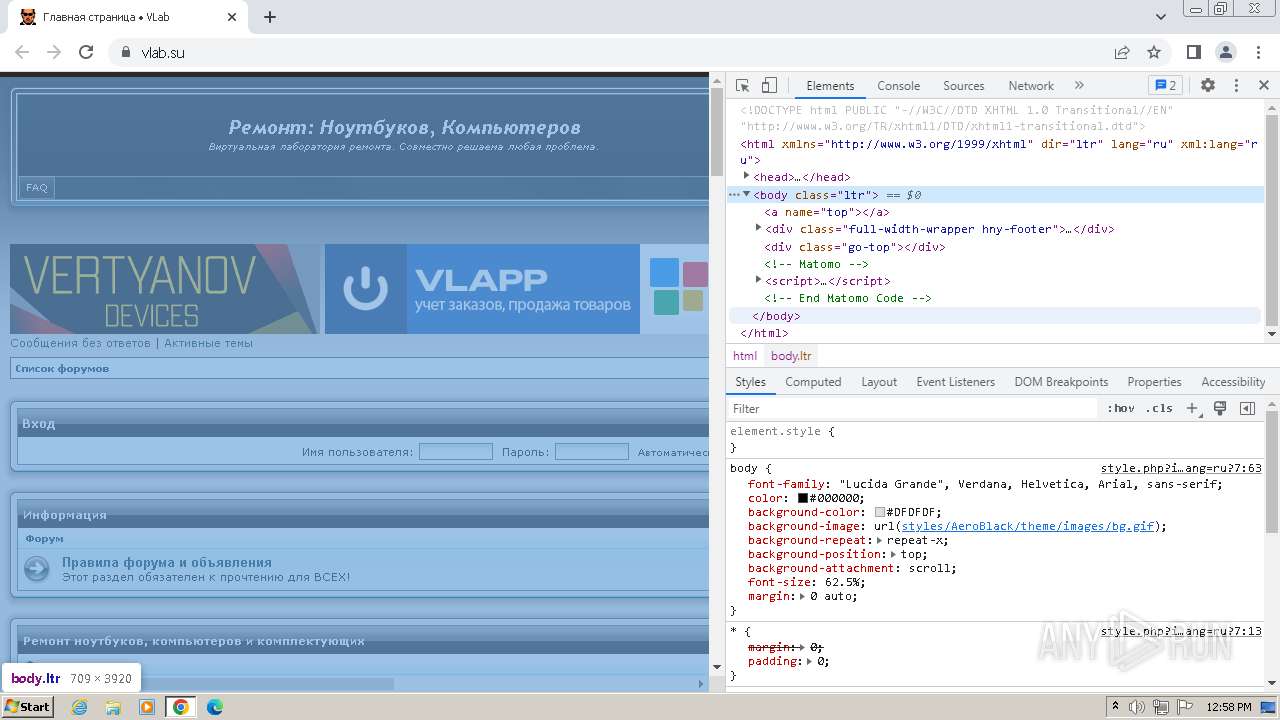
Task: Click the styles Filter input field
Action: pyautogui.click(x=913, y=409)
